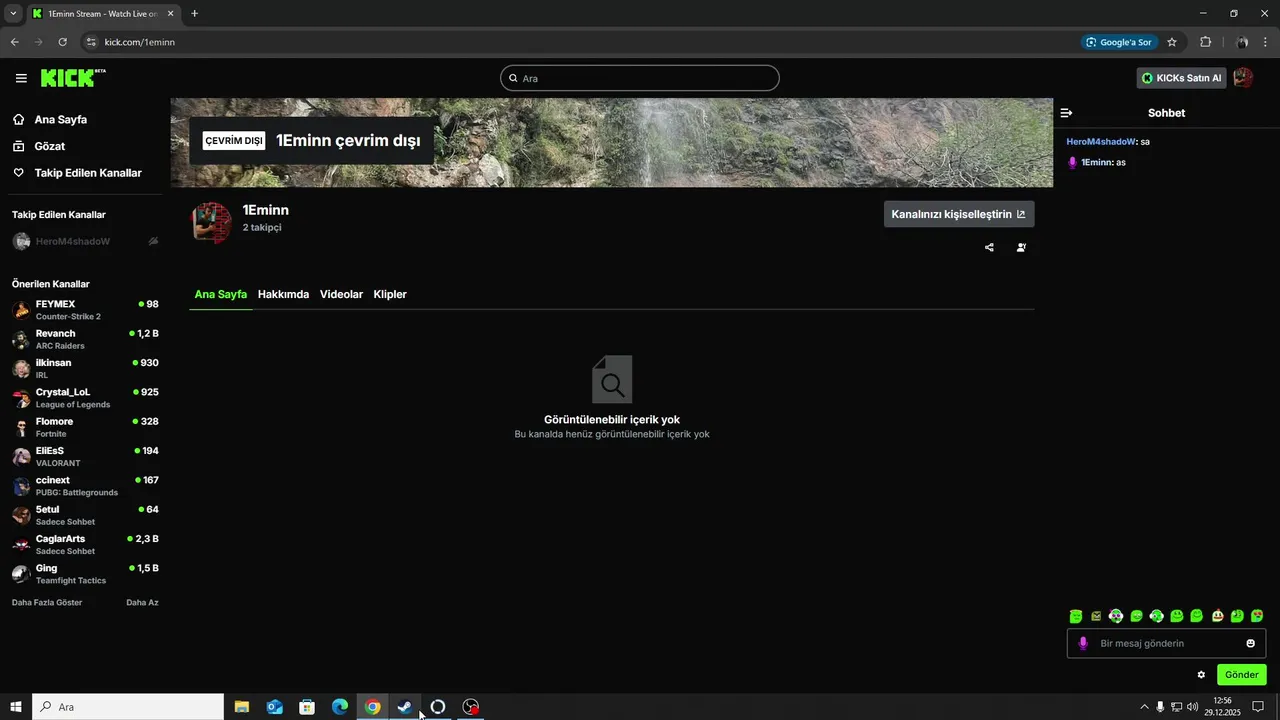Click the Ana Sayfa home icon

click(19, 119)
